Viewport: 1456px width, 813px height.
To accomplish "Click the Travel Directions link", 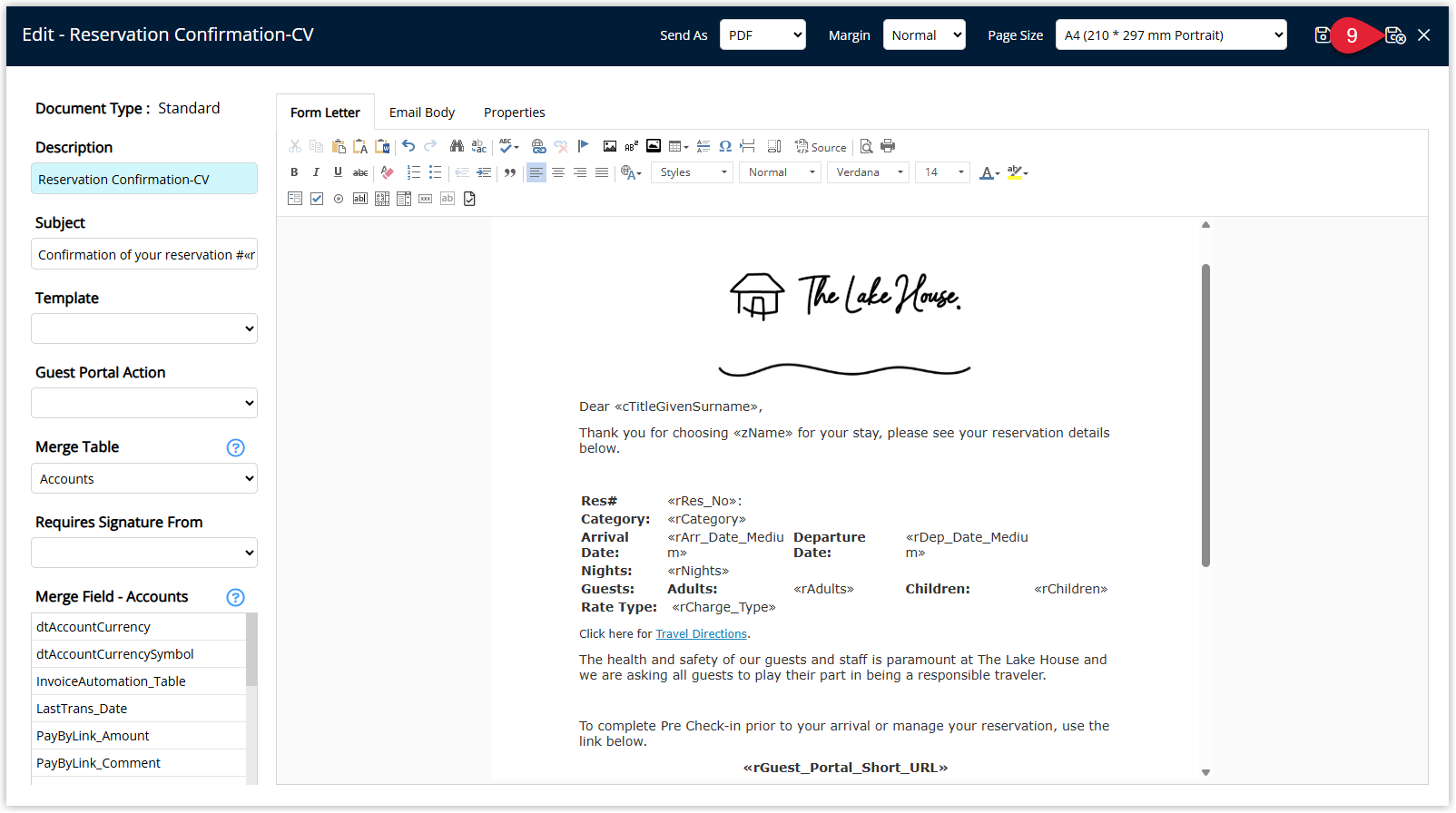I will (x=701, y=634).
